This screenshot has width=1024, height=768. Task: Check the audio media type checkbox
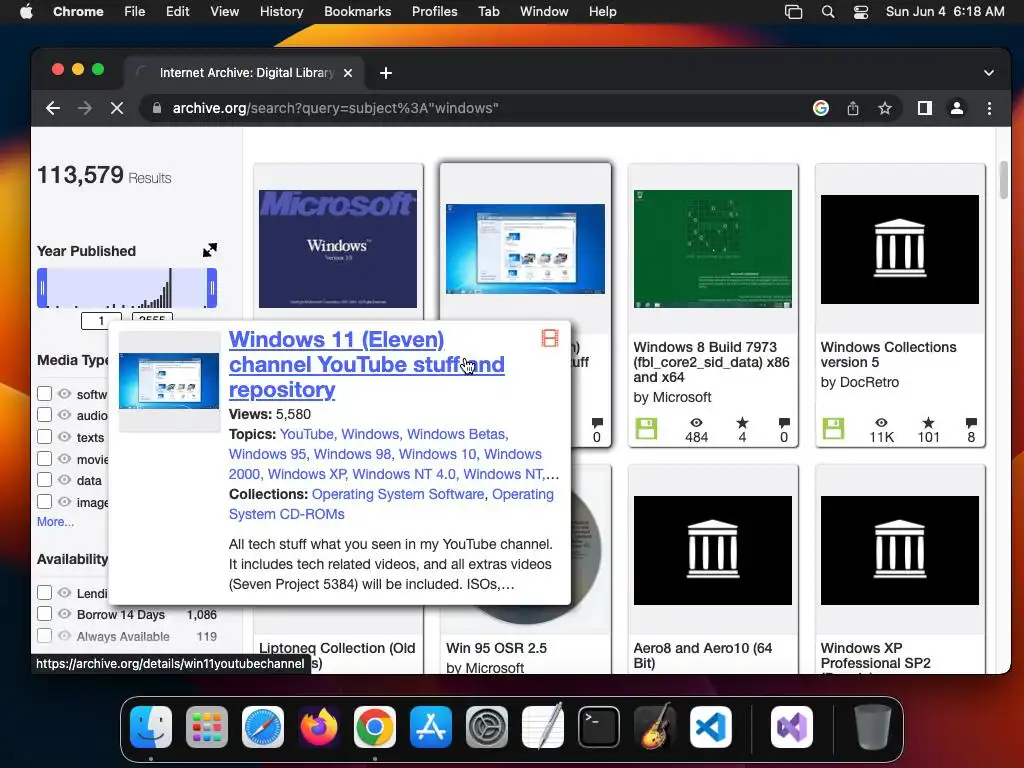point(44,415)
